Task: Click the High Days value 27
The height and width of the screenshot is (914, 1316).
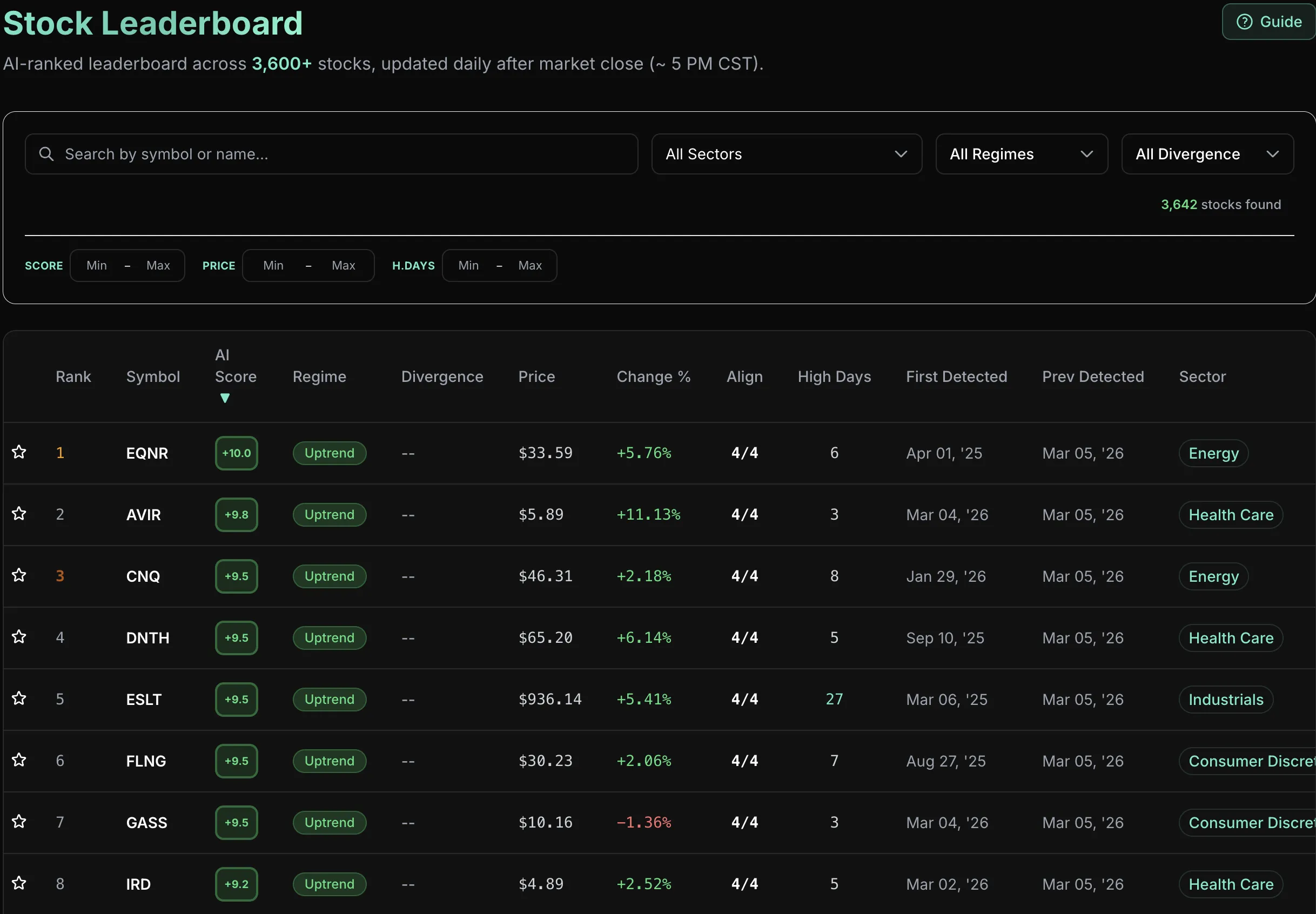Action: tap(834, 699)
